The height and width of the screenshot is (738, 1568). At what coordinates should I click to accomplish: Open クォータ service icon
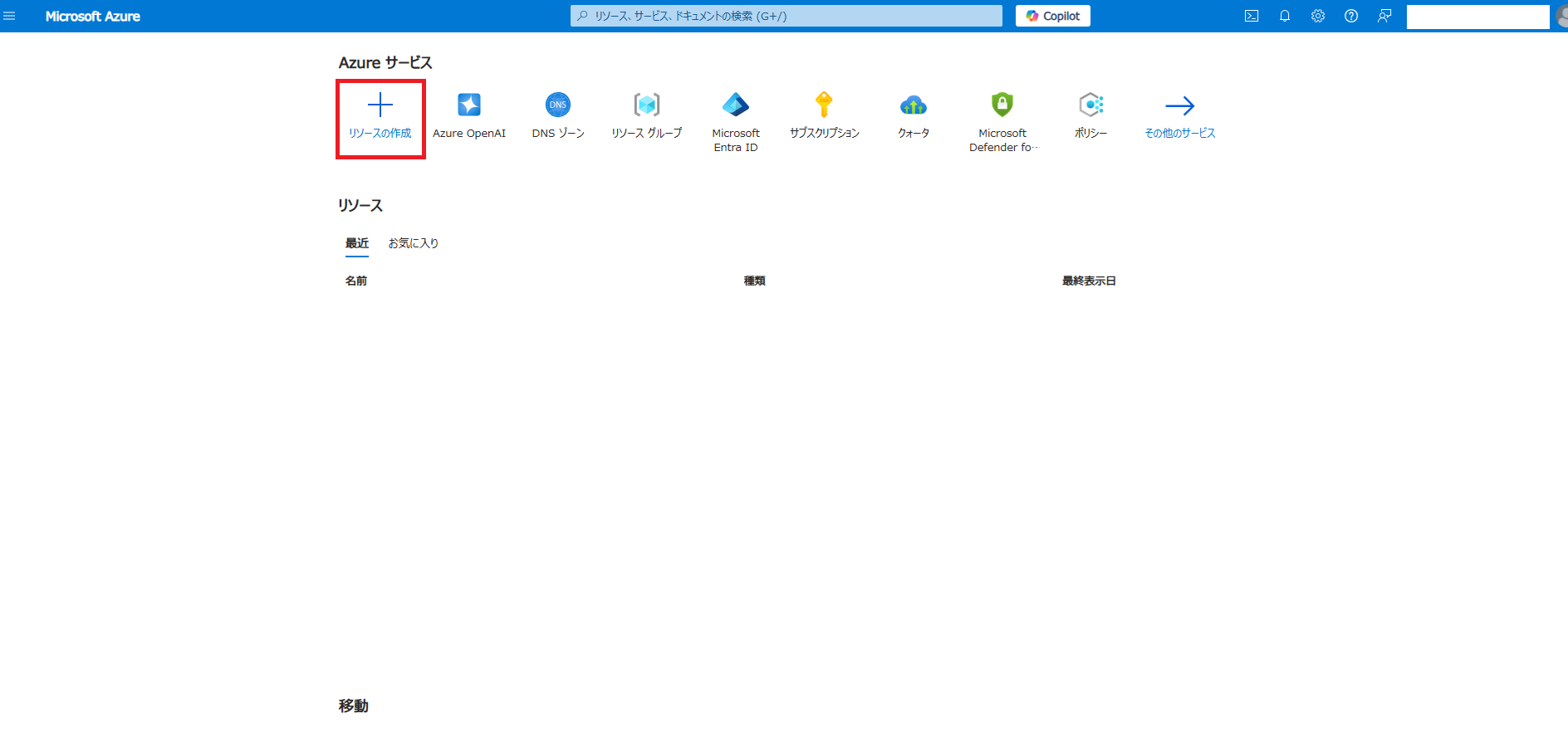tap(914, 105)
